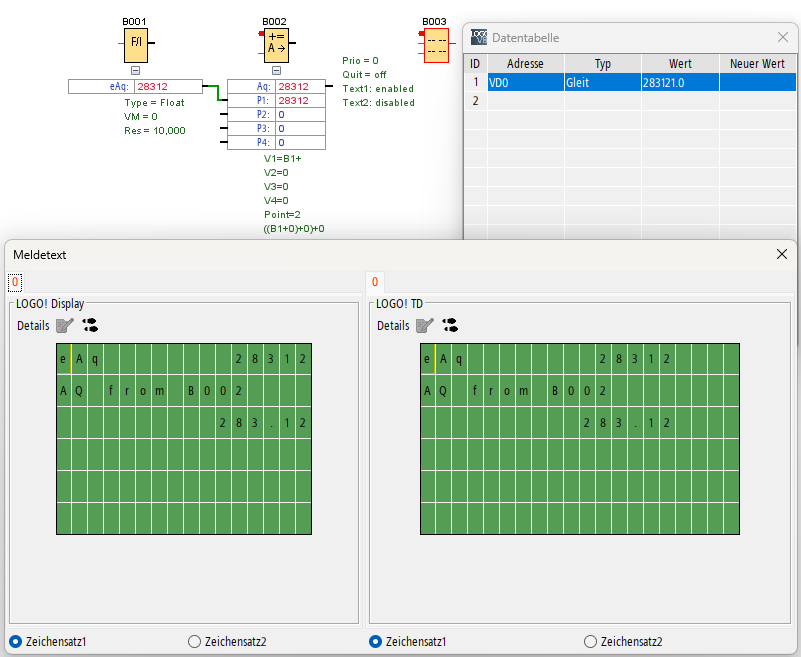Viewport: 801px width, 657px height.
Task: Select Zeichensatz1 under LOGO! Display
Action: click(x=15, y=641)
